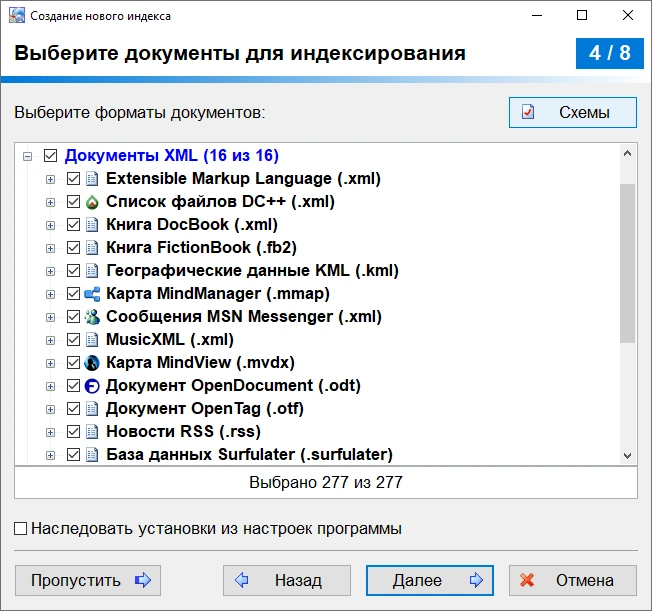This screenshot has height=611, width=652.
Task: Expand Карта MindView (.mvdx) node
Action: (x=50, y=364)
